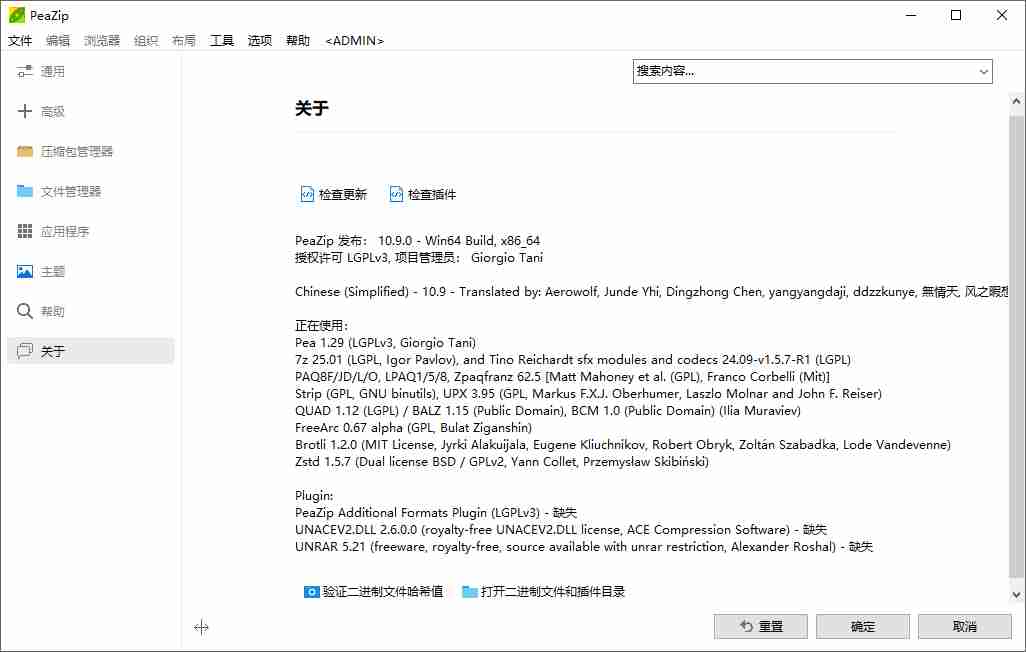Click the folder icon for 打开二进制文件和插件目录
This screenshot has width=1026, height=652.
tap(468, 591)
